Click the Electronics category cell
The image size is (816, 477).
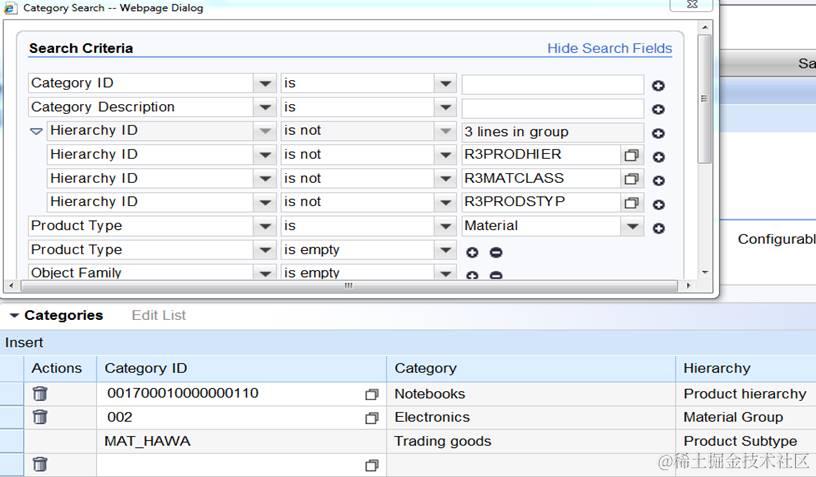pyautogui.click(x=531, y=417)
